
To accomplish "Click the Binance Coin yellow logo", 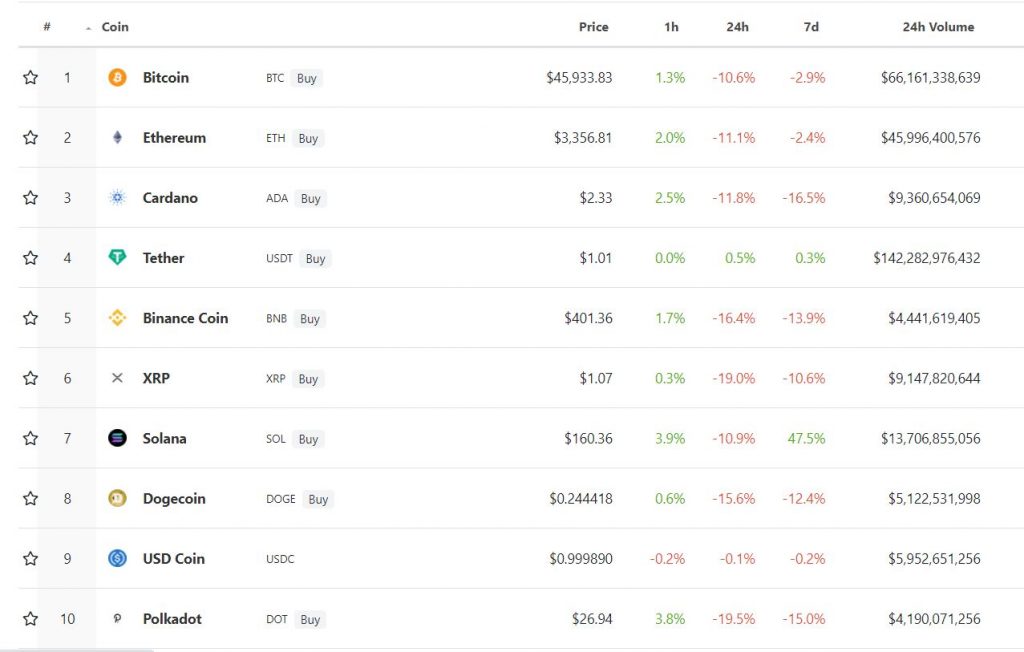I will pyautogui.click(x=118, y=318).
